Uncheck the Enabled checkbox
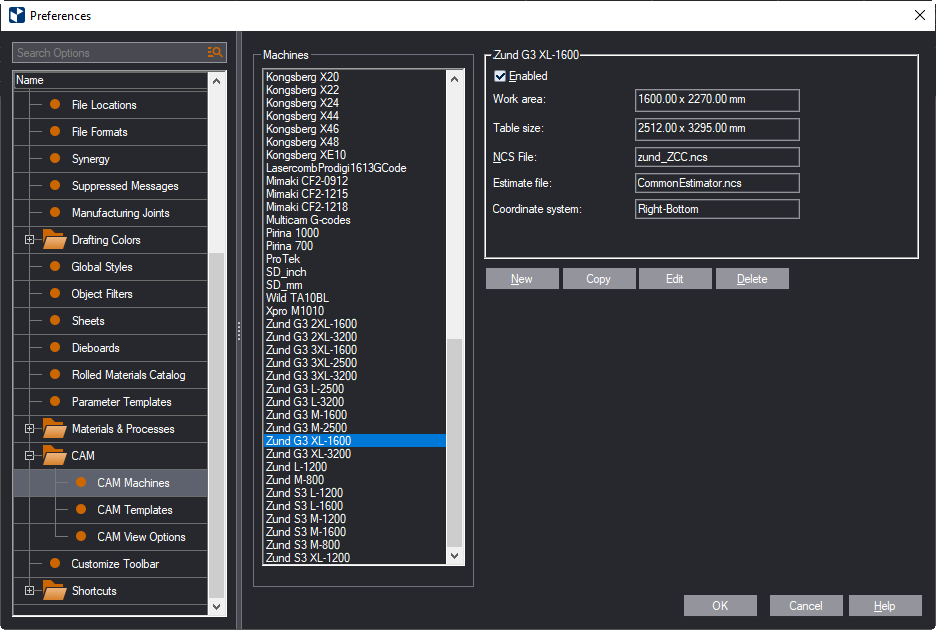Screen dimensions: 936x630 (500, 76)
